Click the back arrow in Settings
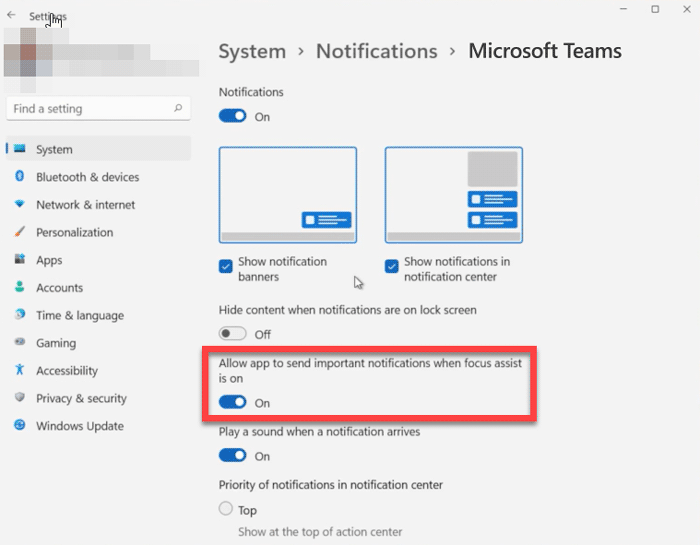700x545 pixels. tap(11, 15)
